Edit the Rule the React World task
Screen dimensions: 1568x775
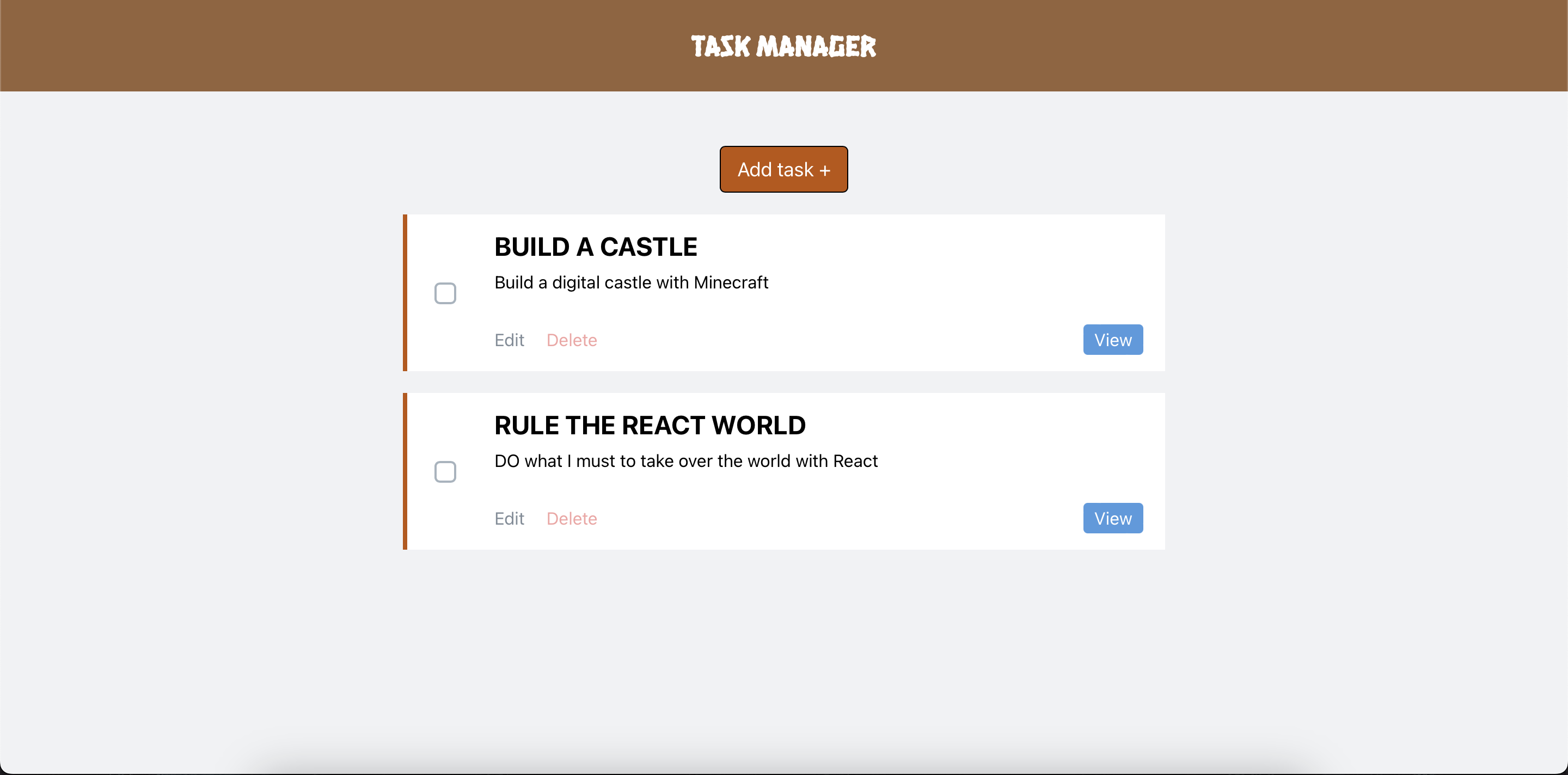(x=509, y=518)
